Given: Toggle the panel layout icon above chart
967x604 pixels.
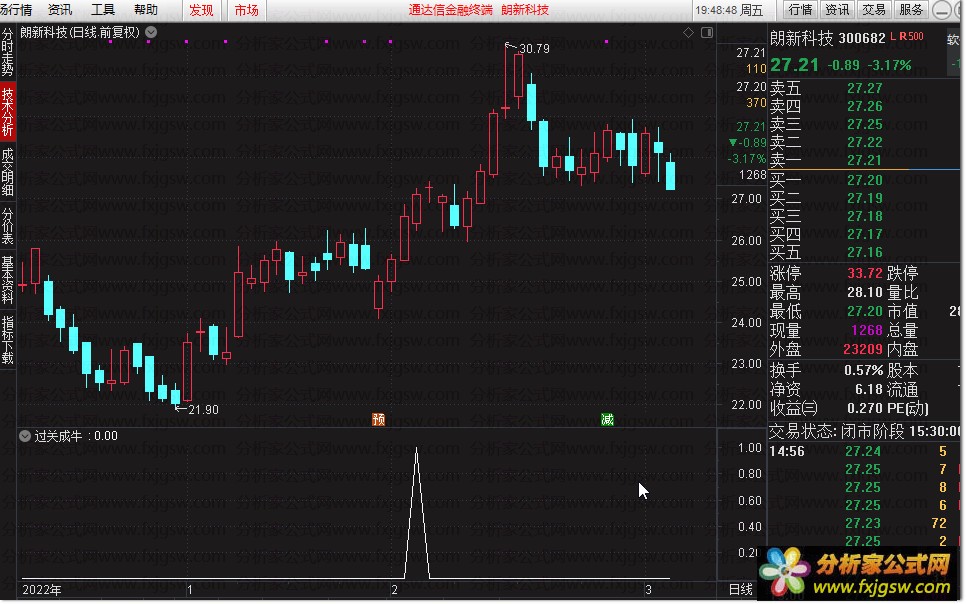Looking at the screenshot, I should pos(707,32).
